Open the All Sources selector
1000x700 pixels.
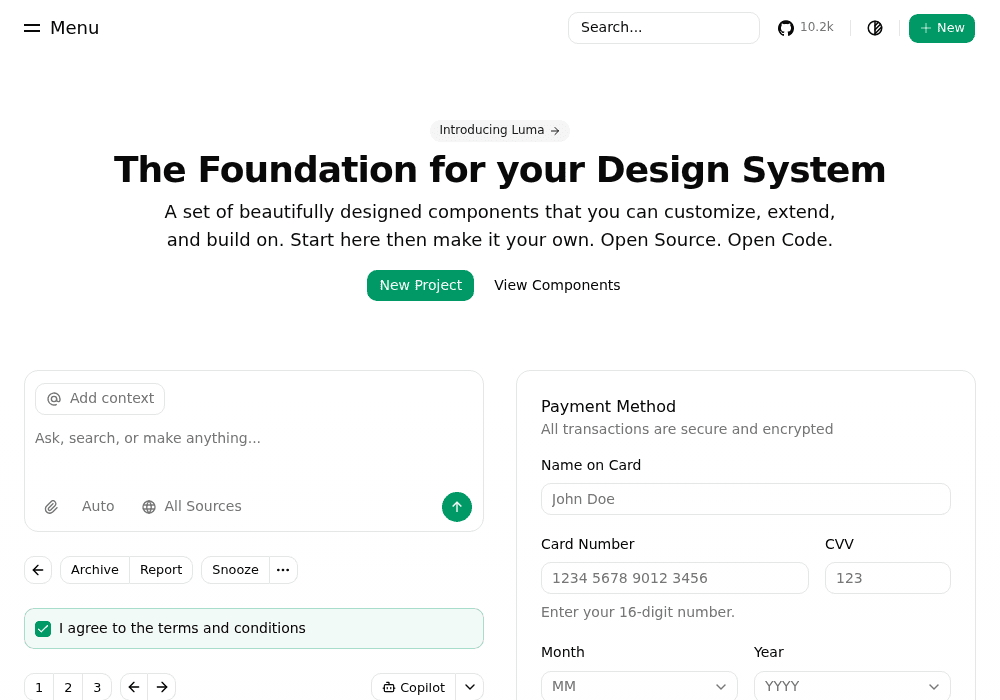coord(191,506)
